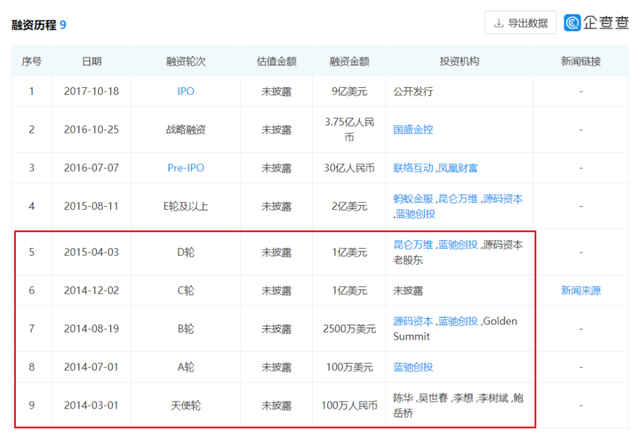The image size is (640, 439).
Task: Select date cell 2014-08-19
Action: tap(91, 328)
